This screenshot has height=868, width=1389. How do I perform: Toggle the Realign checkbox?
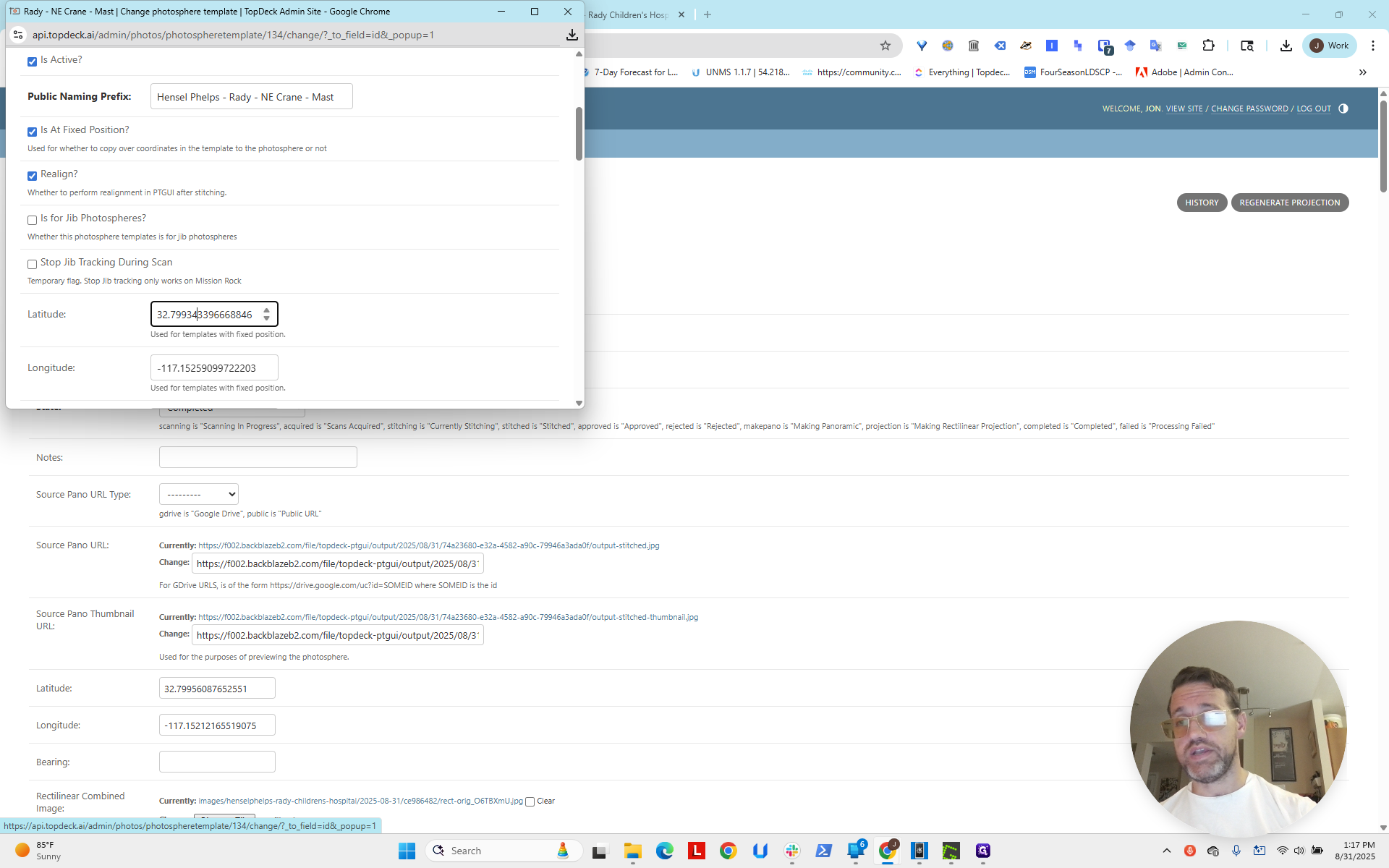click(x=32, y=176)
